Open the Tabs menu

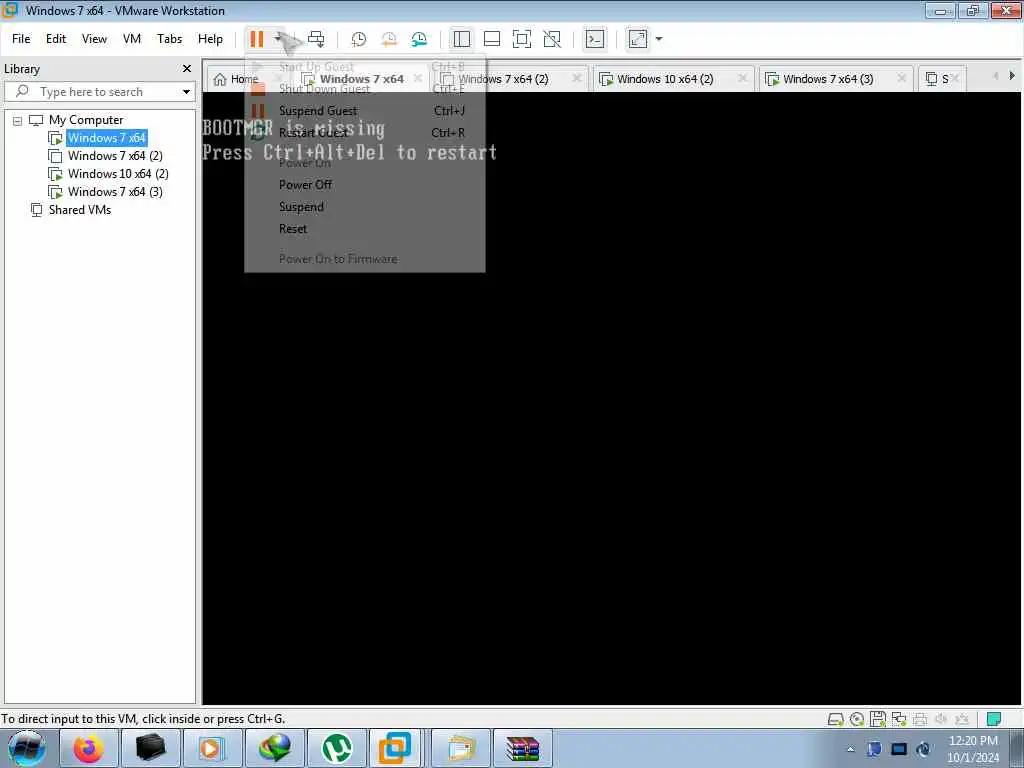169,39
